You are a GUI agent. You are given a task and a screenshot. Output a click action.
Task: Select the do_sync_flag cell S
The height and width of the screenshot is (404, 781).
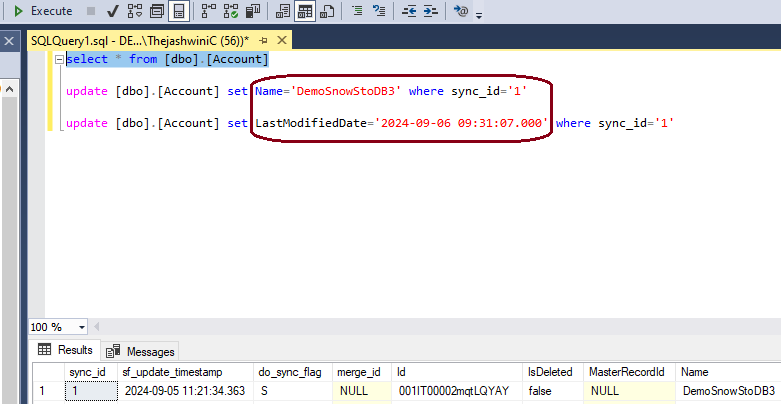pyautogui.click(x=293, y=391)
